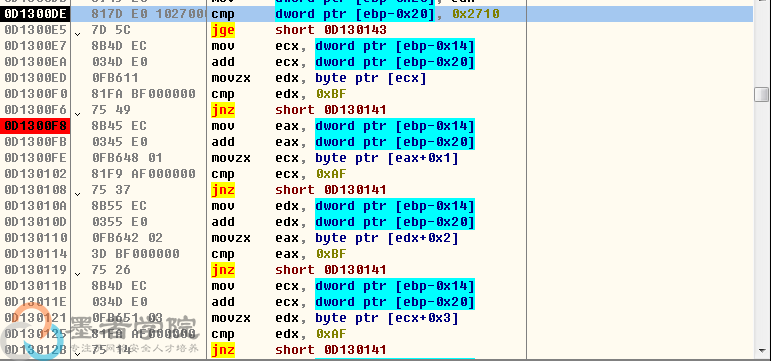Click the vertical scrollbar thumb

pyautogui.click(x=762, y=94)
